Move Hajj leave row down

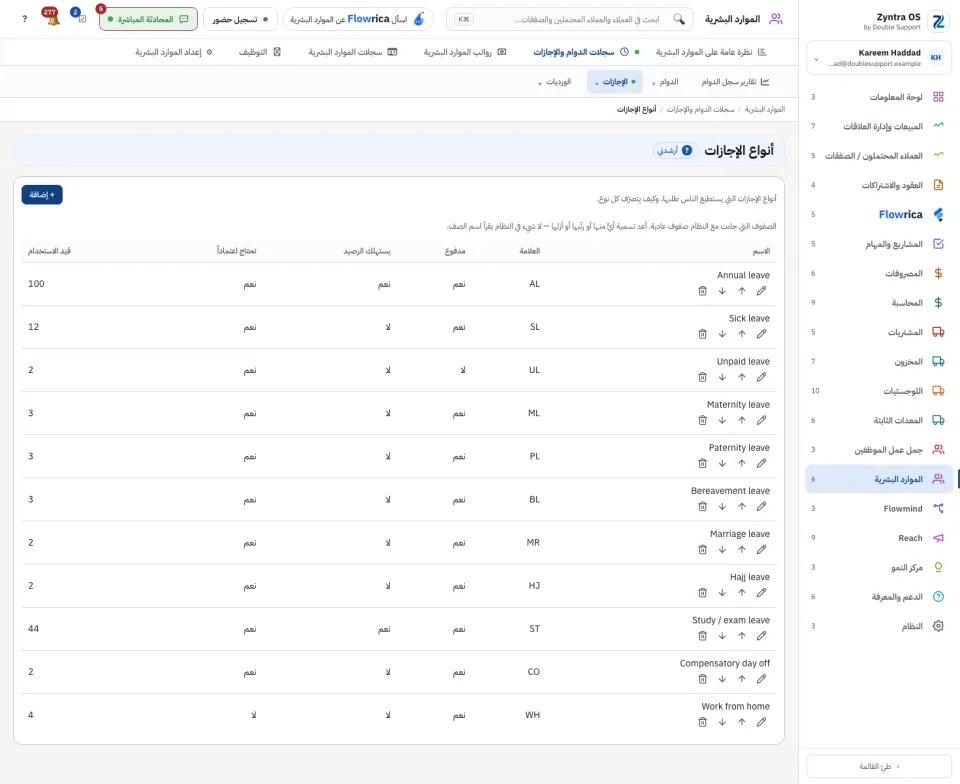(x=722, y=592)
